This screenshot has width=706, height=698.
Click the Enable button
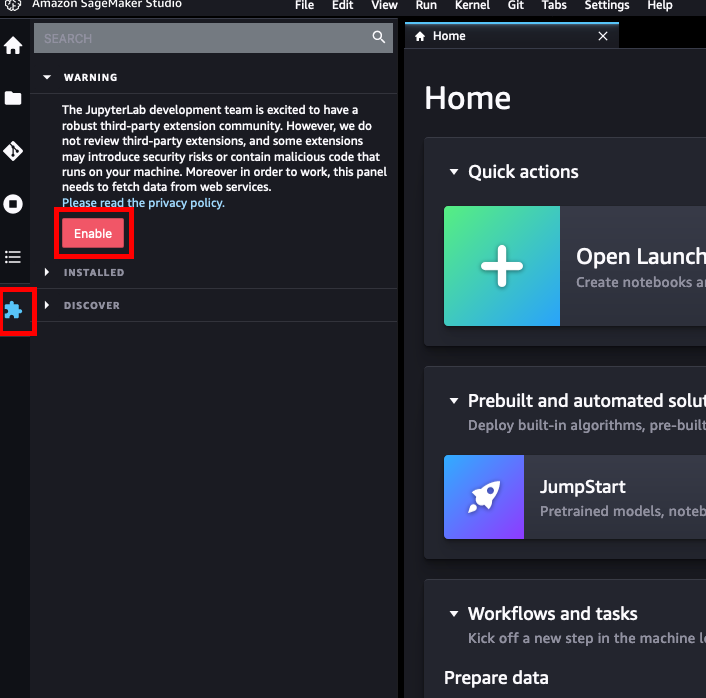93,233
